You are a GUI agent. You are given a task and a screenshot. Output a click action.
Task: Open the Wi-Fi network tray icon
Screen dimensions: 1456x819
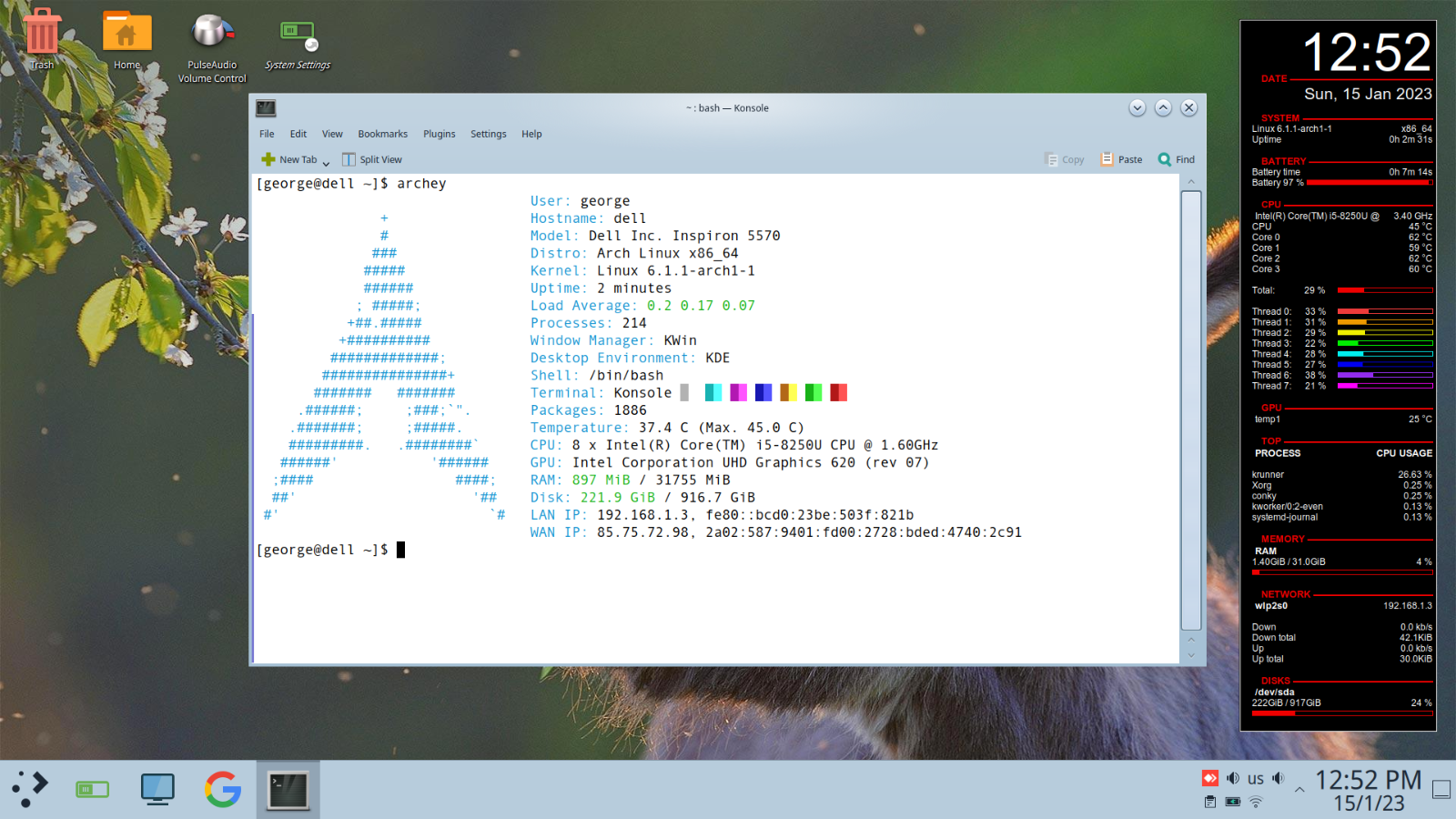click(1256, 802)
